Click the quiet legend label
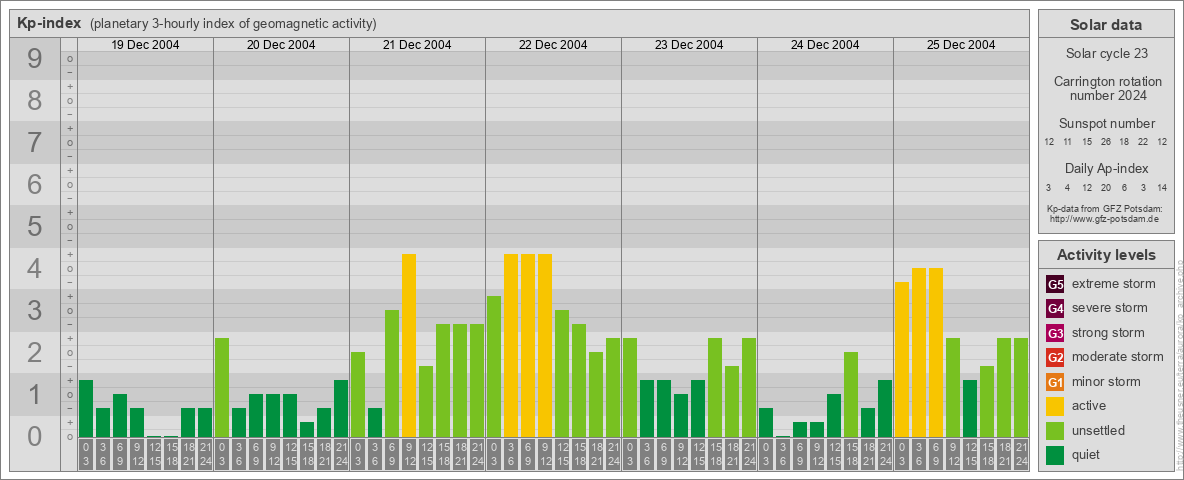The width and height of the screenshot is (1184, 480). tap(1087, 454)
